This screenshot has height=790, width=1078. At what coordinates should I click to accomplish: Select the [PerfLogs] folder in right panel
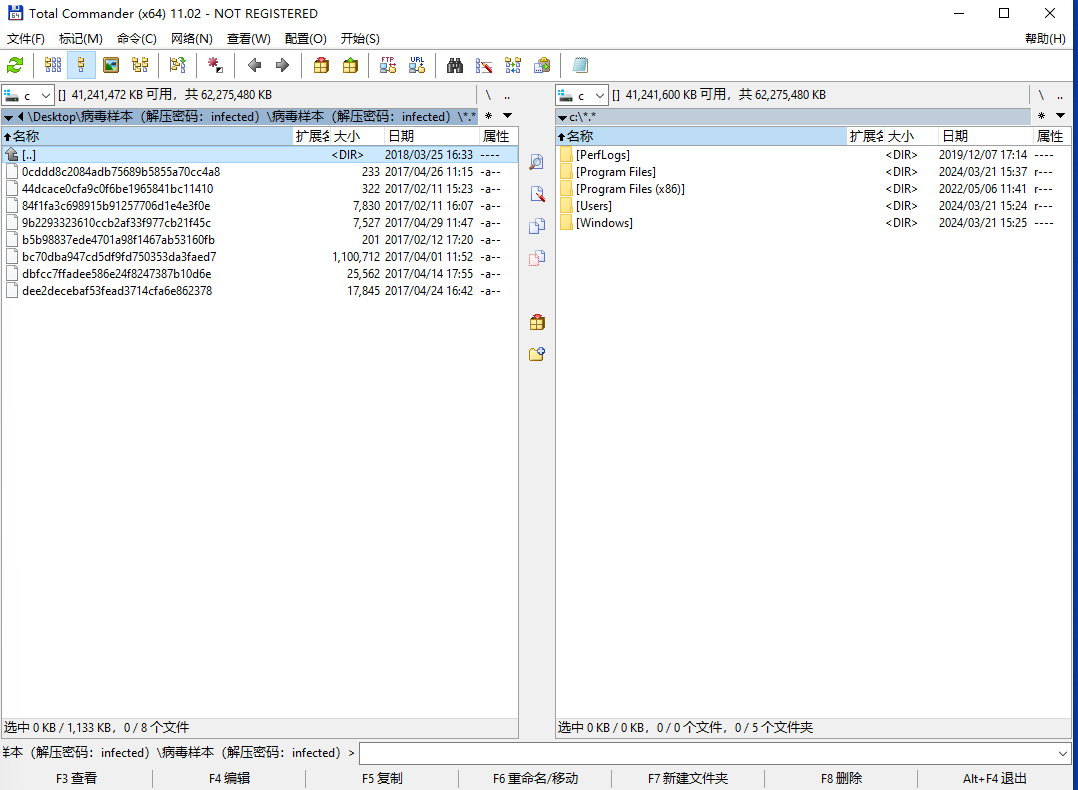point(813,155)
